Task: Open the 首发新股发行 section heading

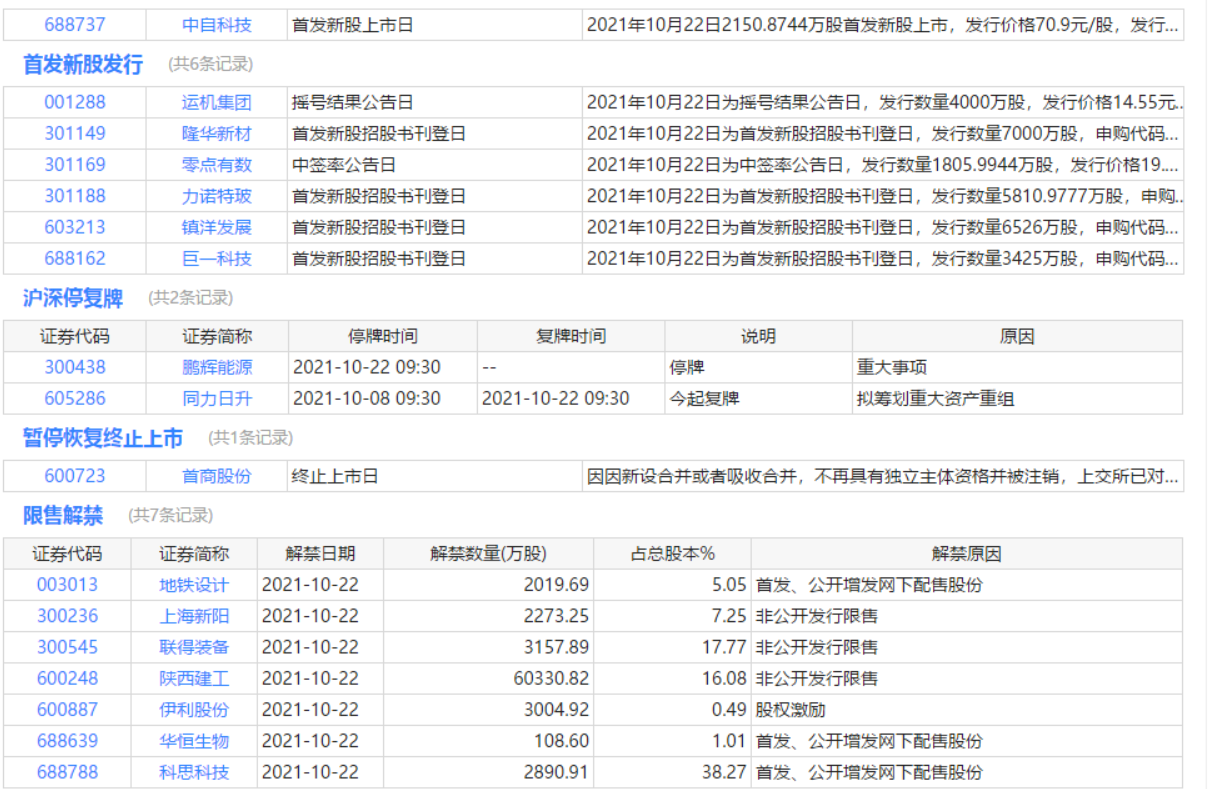Action: pos(83,65)
